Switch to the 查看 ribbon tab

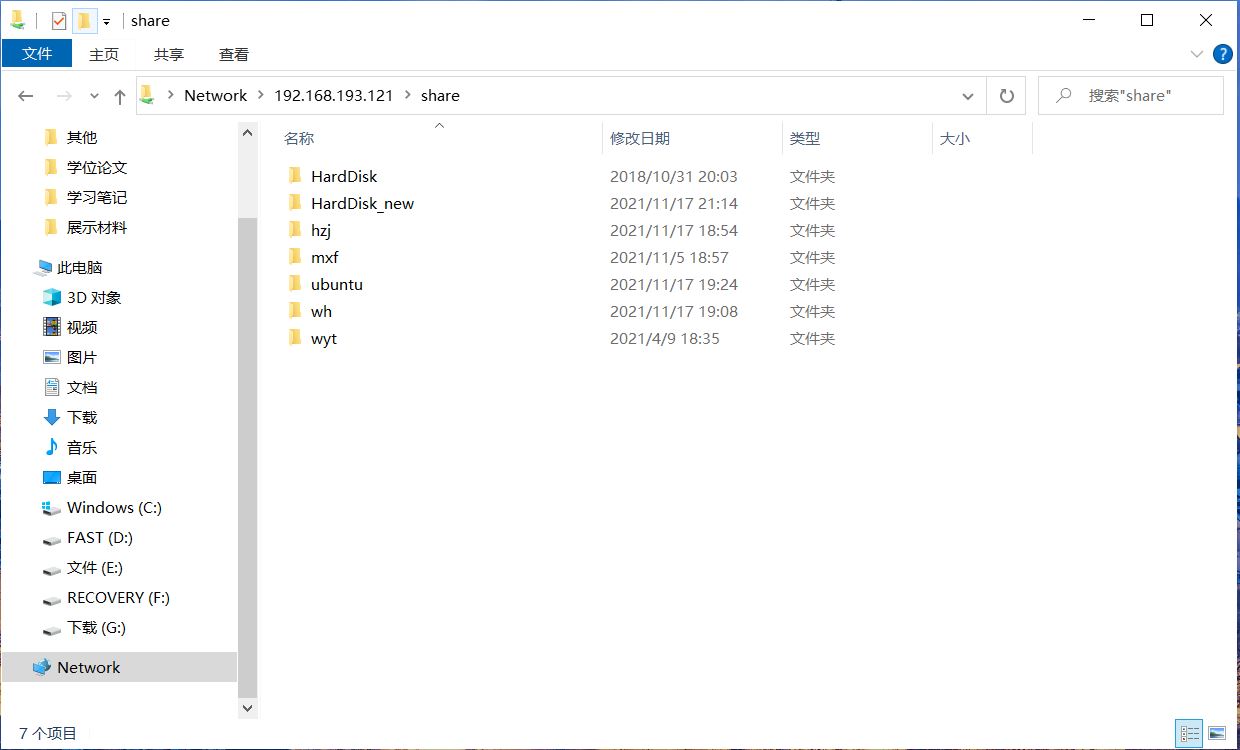[x=234, y=54]
